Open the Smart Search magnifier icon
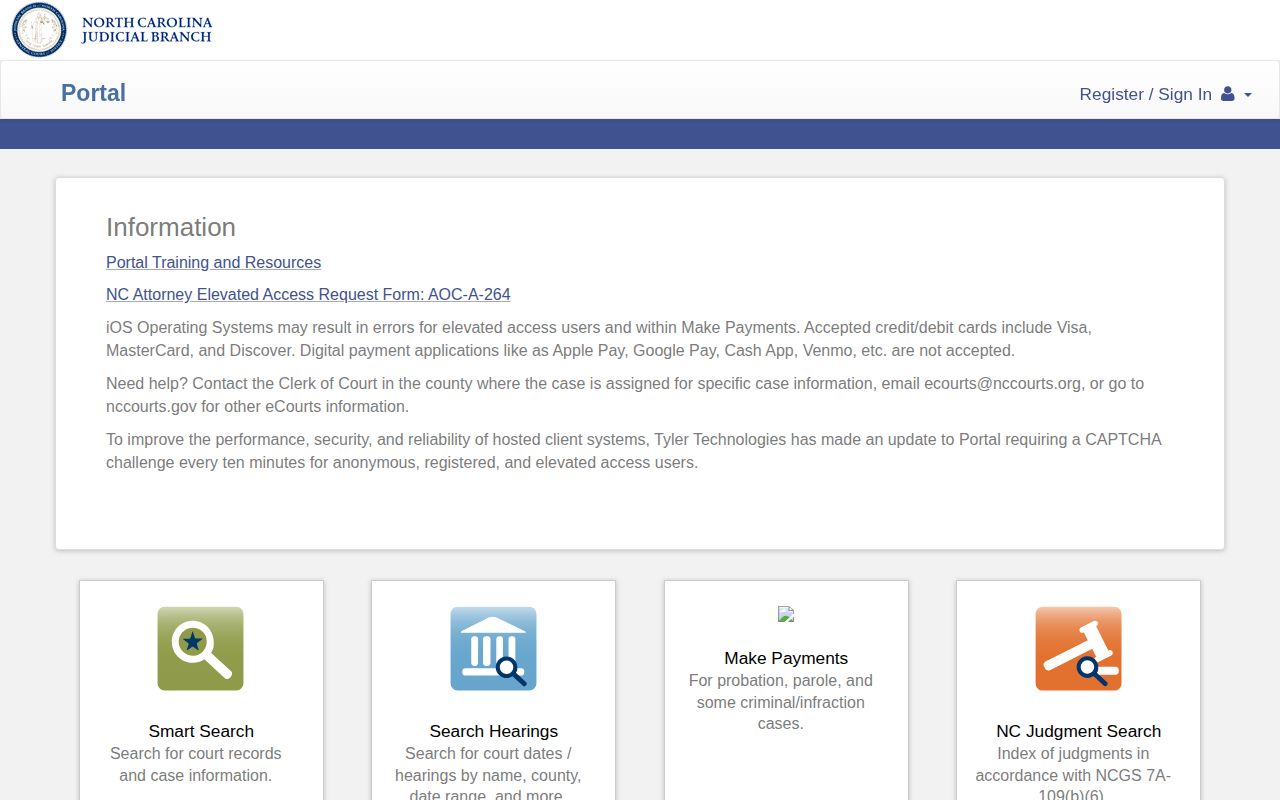This screenshot has height=800, width=1280. 200,648
